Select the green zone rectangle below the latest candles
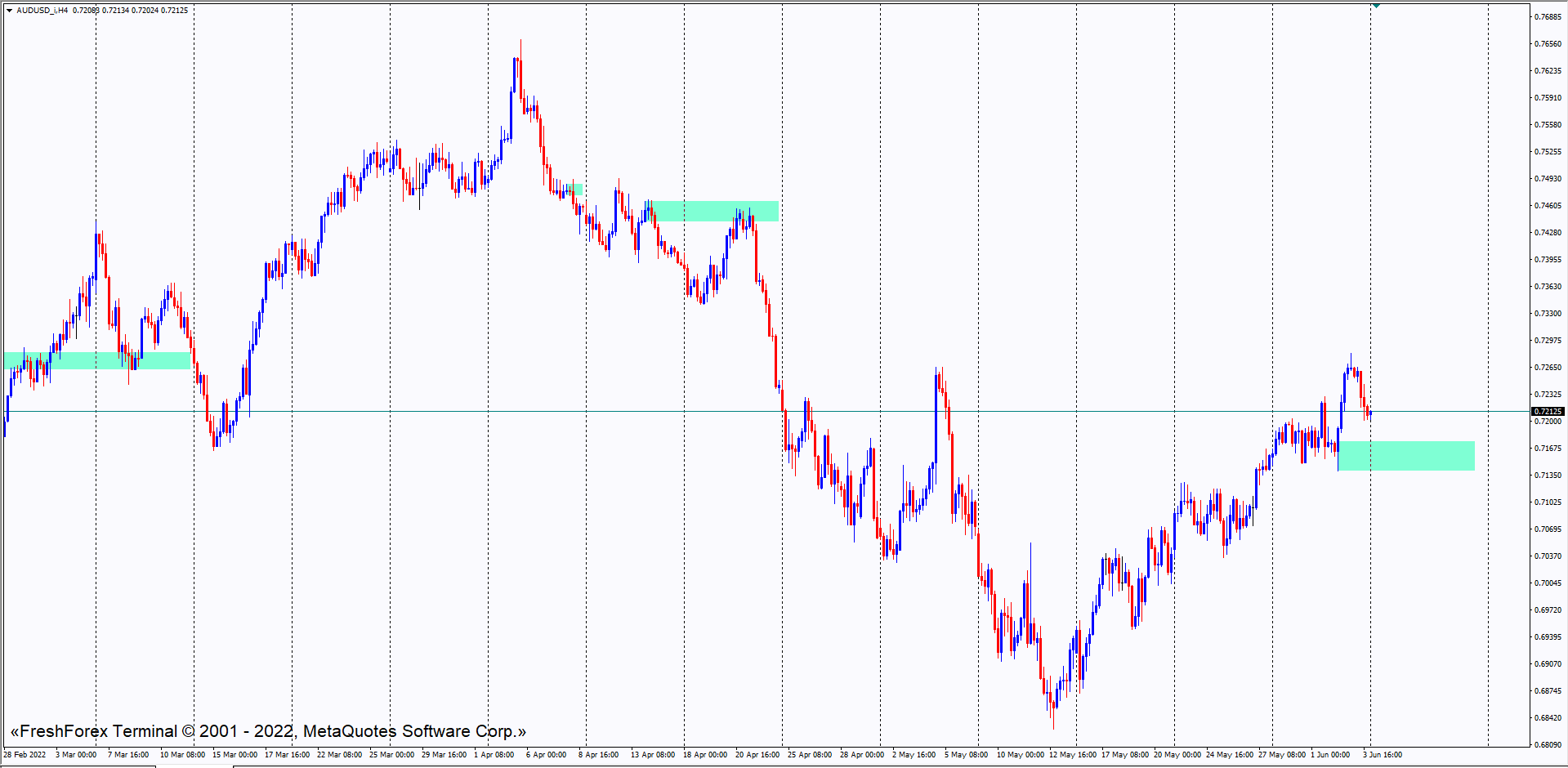This screenshot has width=1568, height=768. (1405, 456)
